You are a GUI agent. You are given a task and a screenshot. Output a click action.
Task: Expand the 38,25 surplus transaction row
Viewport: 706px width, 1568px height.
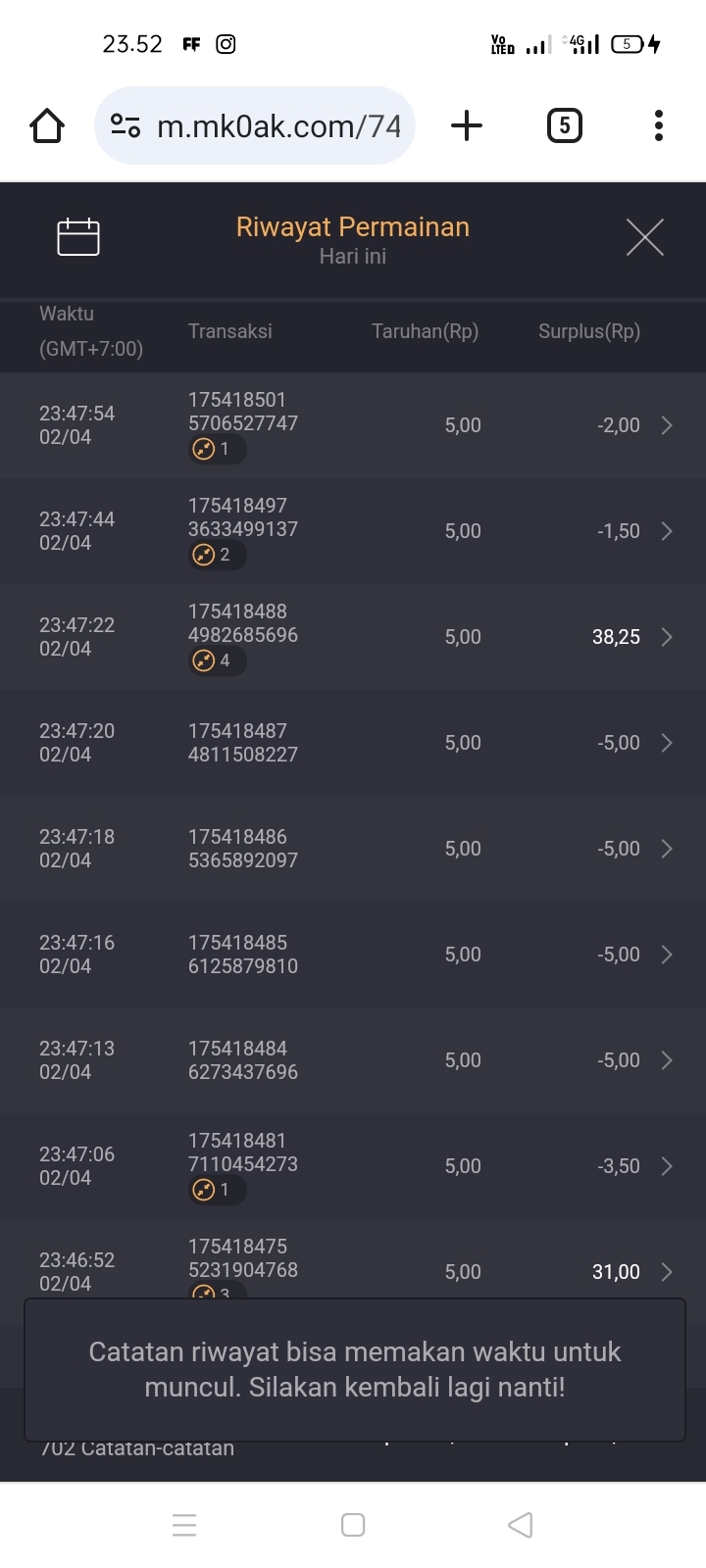667,637
